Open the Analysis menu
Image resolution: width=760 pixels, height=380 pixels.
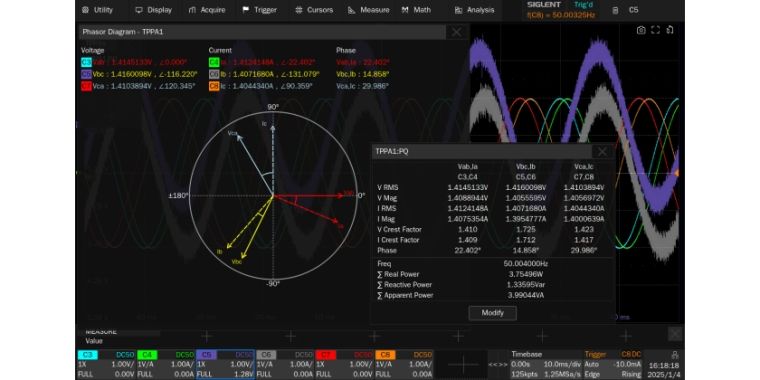click(475, 10)
